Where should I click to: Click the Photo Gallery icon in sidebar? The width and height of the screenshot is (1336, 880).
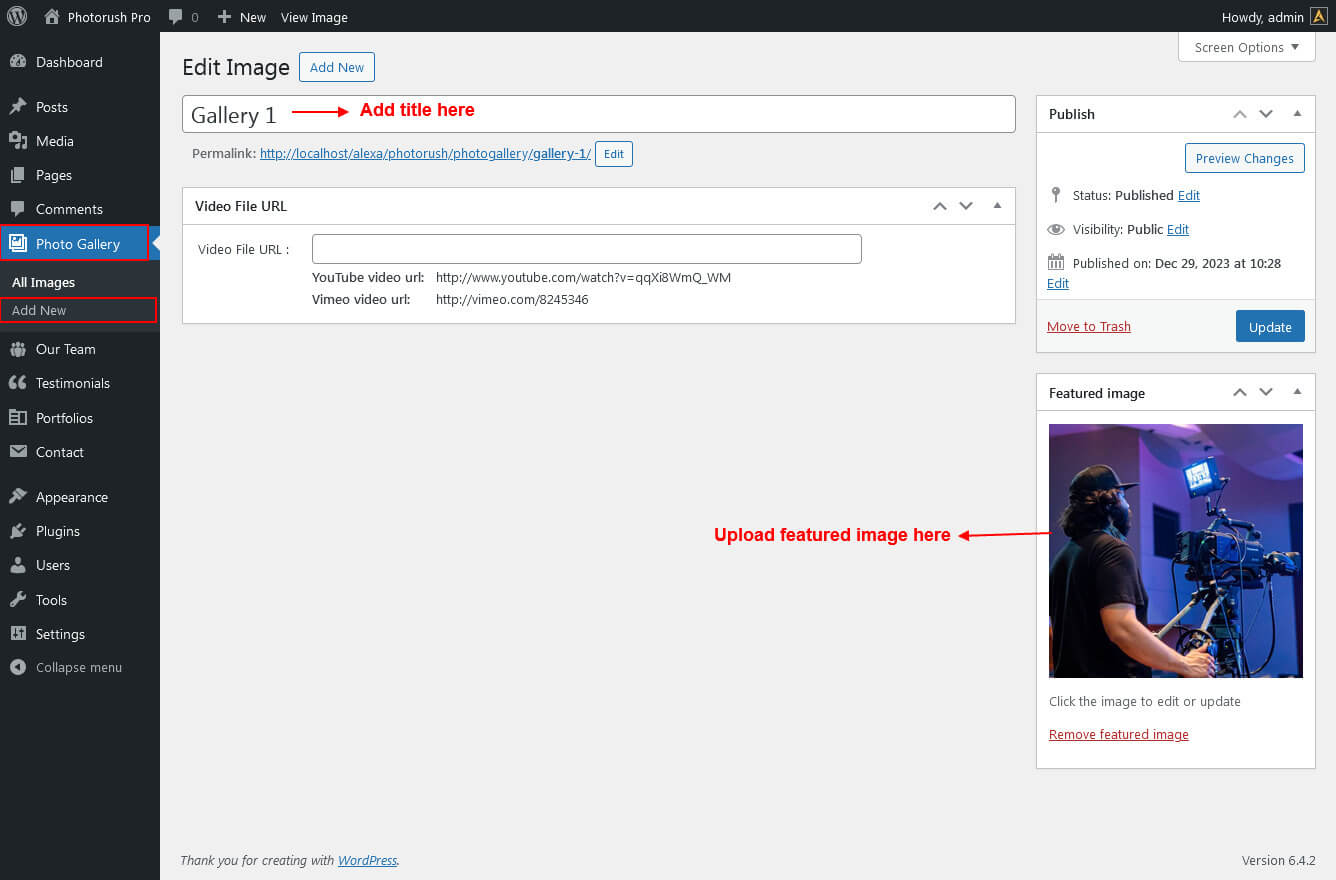[x=18, y=243]
